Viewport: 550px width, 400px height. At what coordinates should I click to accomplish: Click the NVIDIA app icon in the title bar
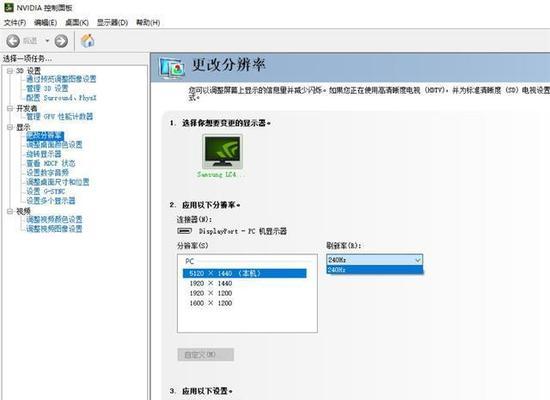[9, 7]
